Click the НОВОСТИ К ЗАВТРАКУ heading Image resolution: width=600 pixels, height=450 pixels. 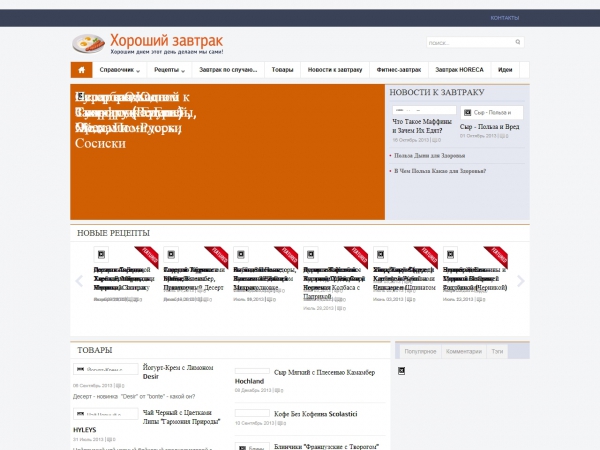pyautogui.click(x=437, y=92)
